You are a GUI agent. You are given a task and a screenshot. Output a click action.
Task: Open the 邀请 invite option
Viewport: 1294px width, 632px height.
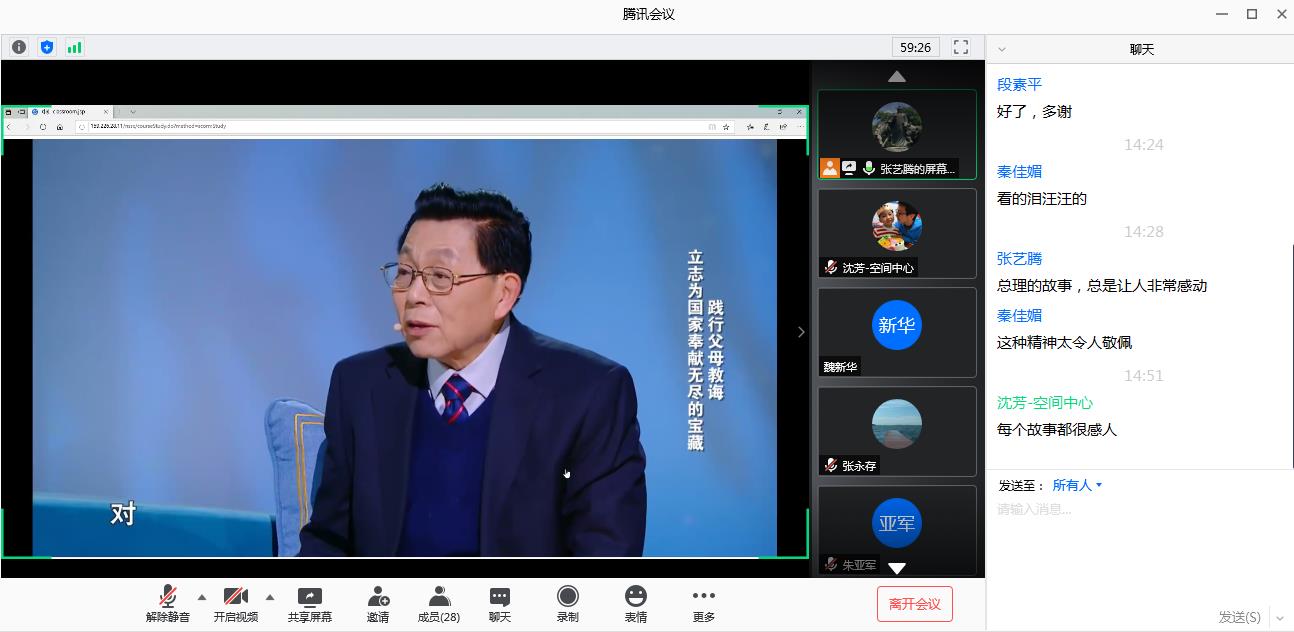pyautogui.click(x=378, y=604)
